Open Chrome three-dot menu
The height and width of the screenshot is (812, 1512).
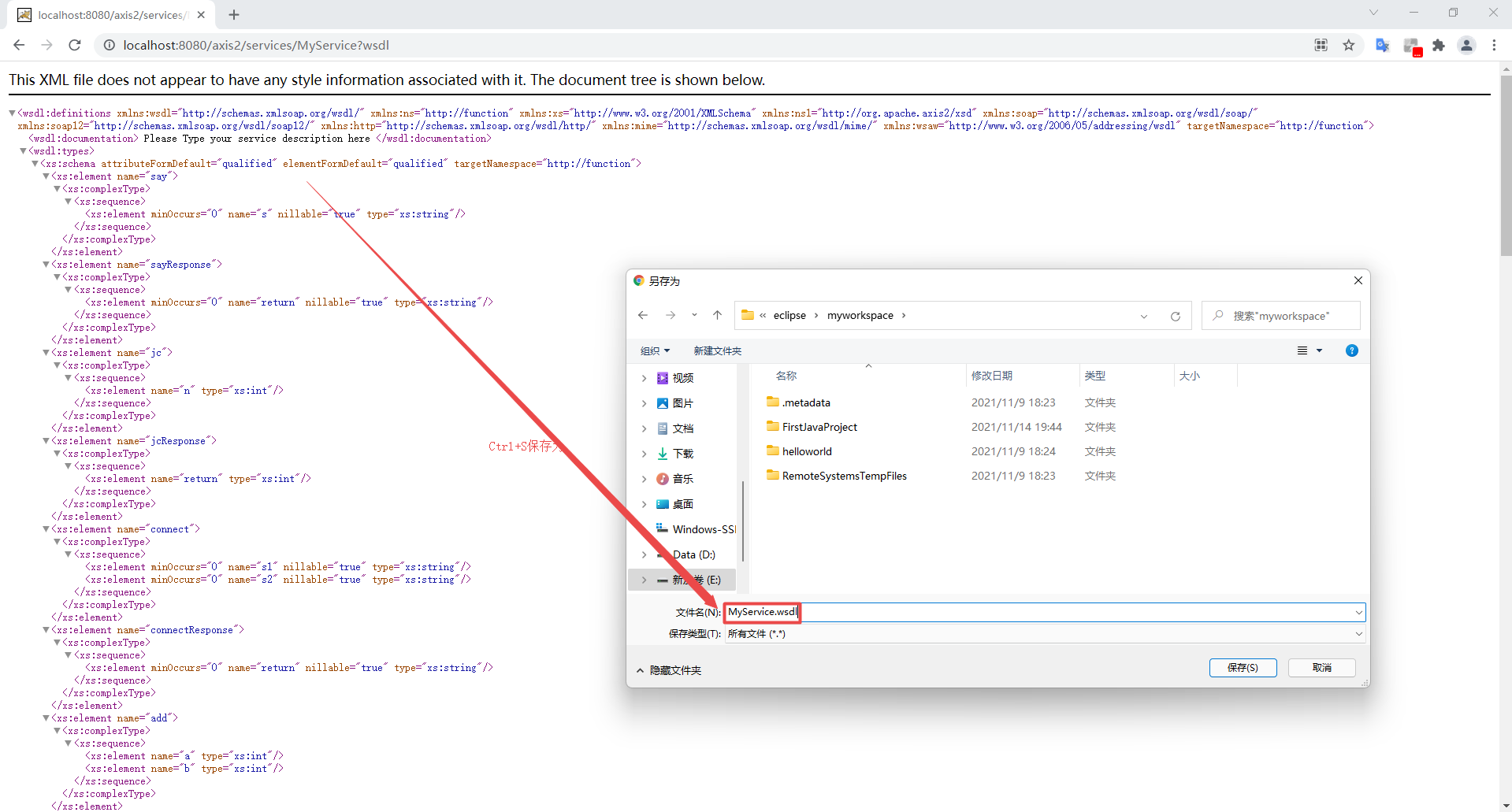pos(1494,45)
